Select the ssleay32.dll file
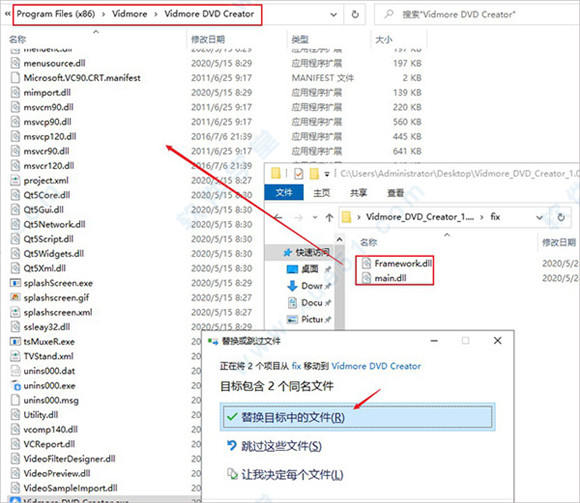Viewport: 580px width, 503px height. click(47, 327)
